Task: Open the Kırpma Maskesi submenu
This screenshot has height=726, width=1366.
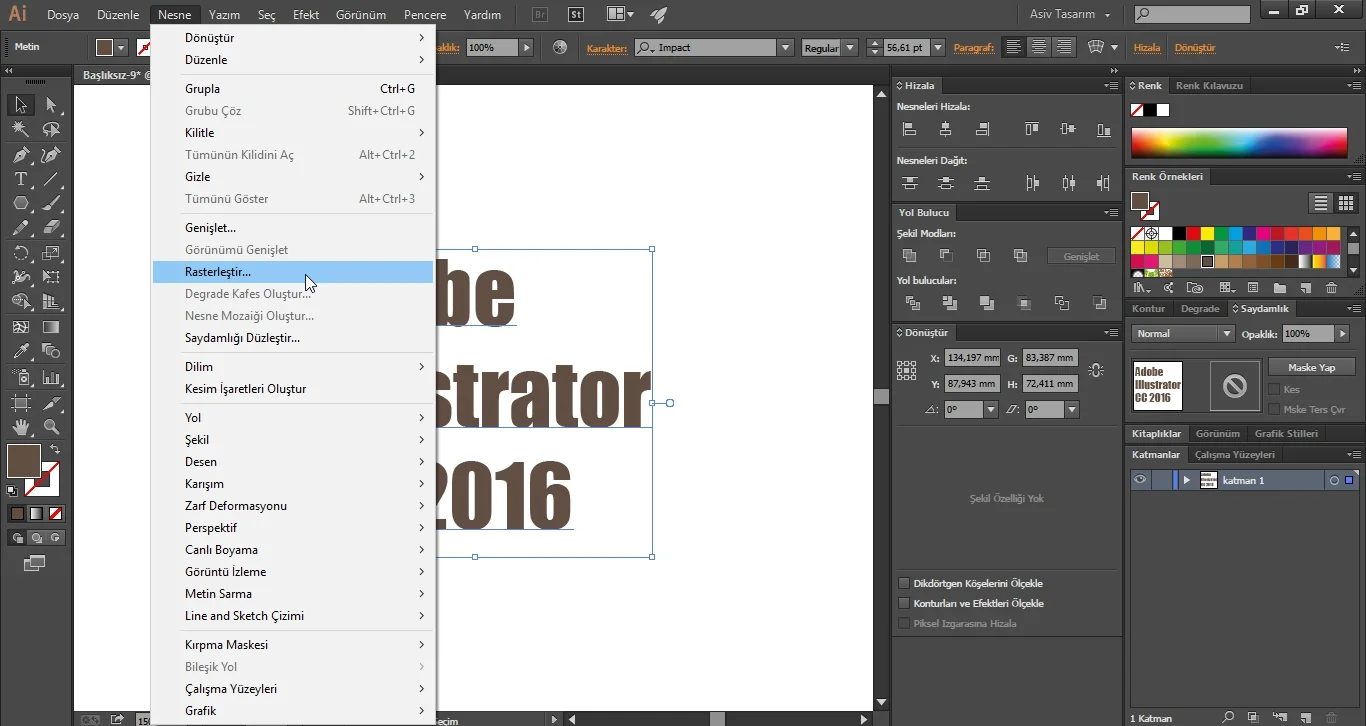Action: coord(293,645)
